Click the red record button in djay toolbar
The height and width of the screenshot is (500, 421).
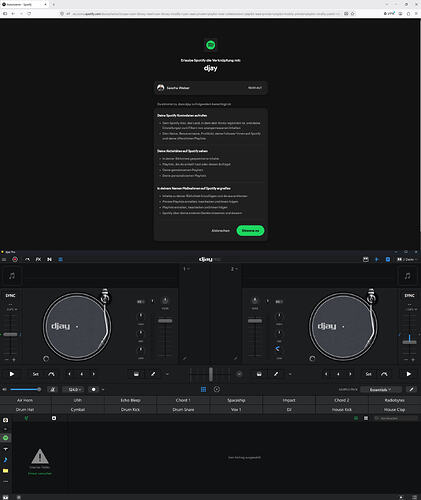tap(15, 259)
